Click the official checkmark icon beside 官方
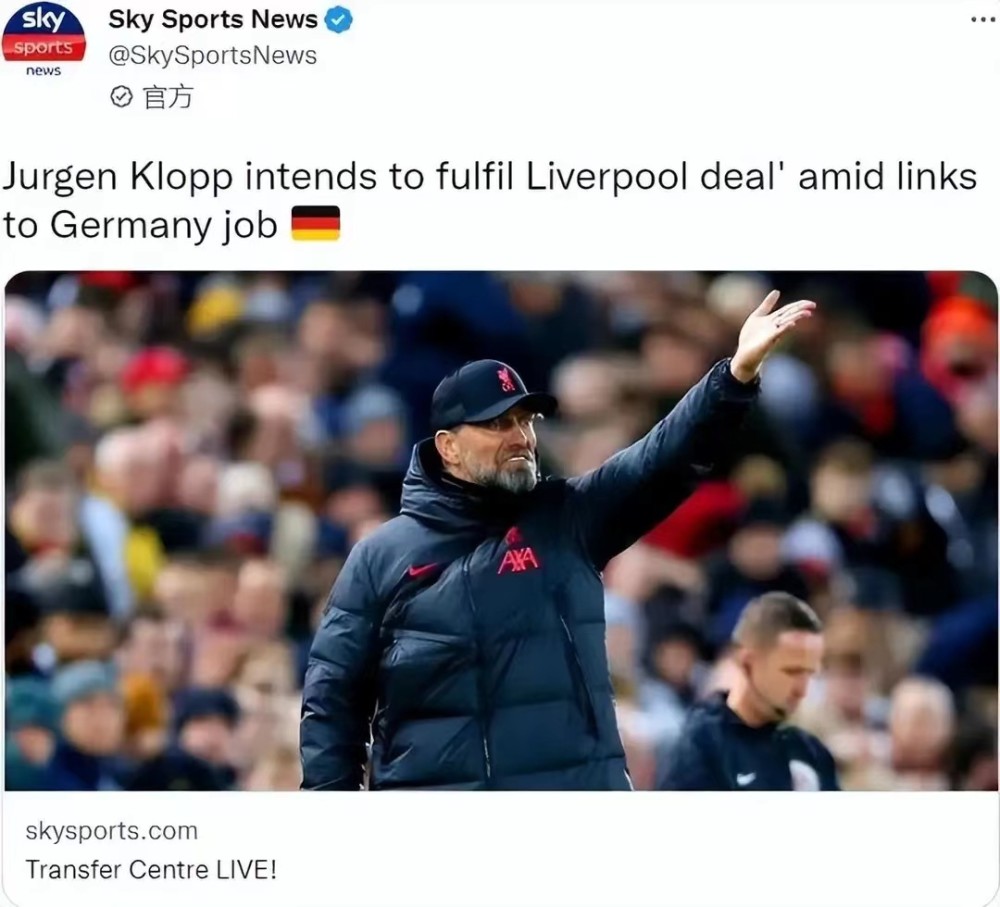Viewport: 1000px width, 907px height. point(121,98)
